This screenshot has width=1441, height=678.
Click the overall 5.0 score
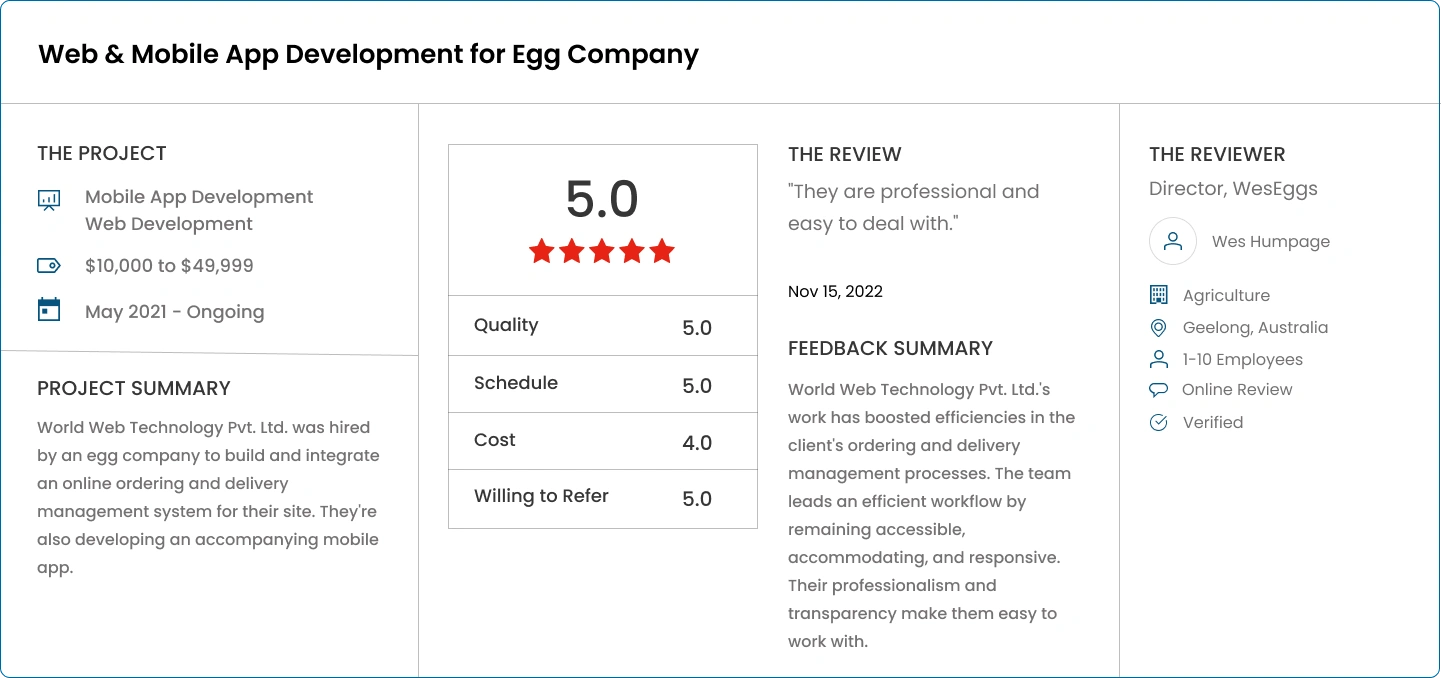point(602,199)
